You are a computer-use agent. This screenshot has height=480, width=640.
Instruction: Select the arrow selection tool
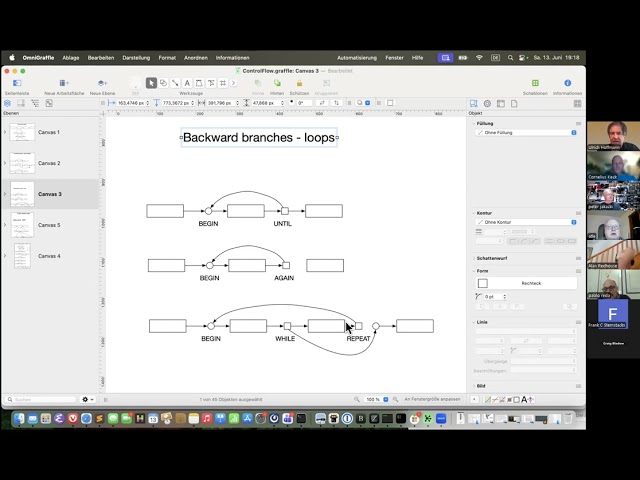(151, 83)
